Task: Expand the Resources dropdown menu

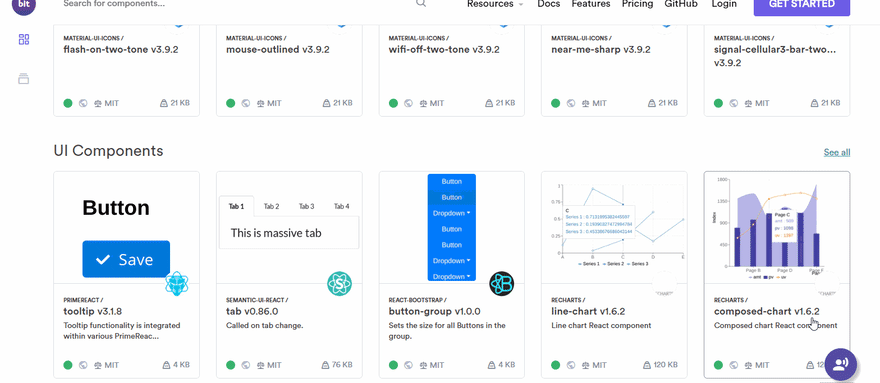Action: coord(495,4)
